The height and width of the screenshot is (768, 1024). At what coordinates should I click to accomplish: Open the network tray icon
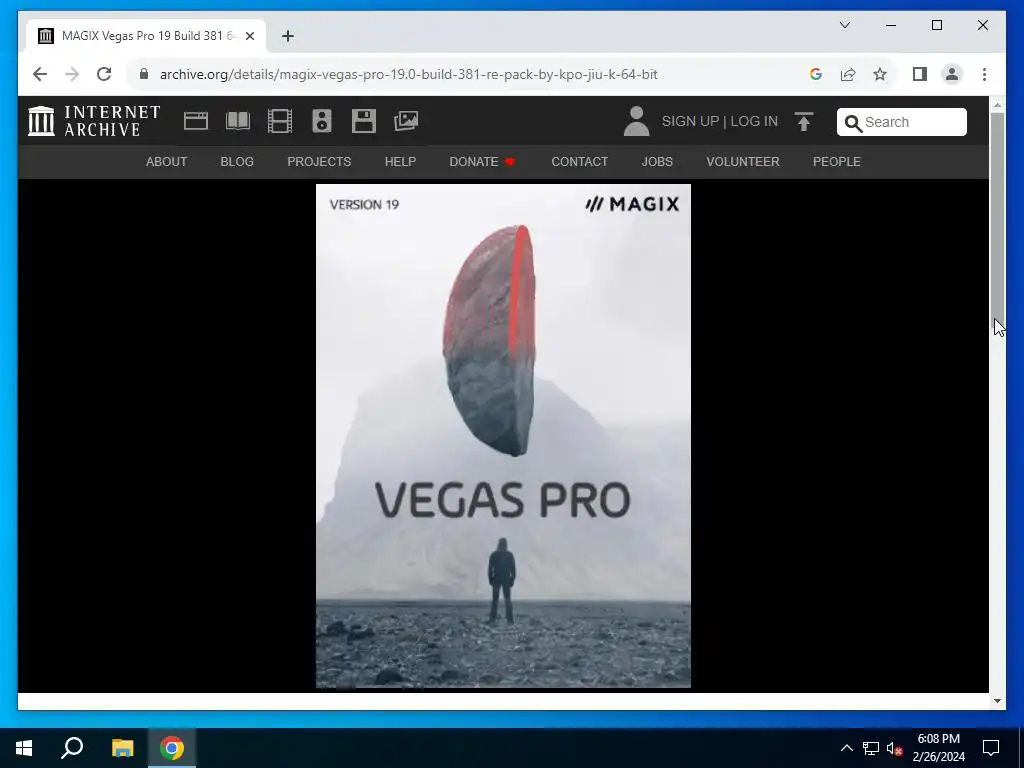point(871,748)
